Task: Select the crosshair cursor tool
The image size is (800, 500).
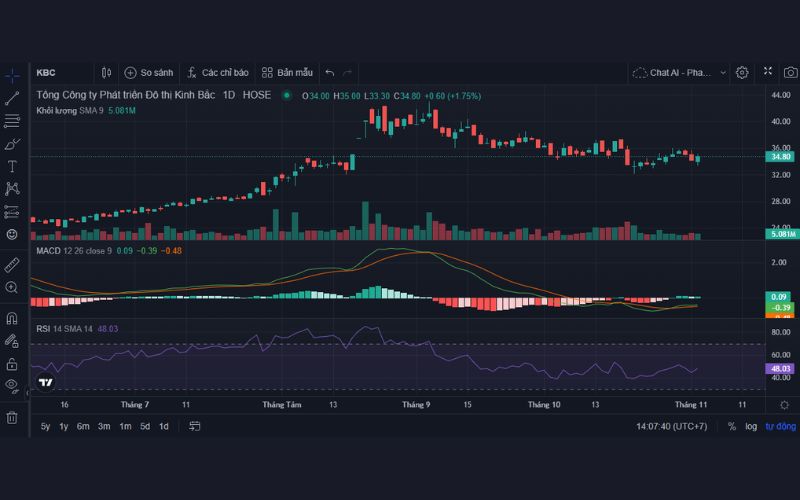Action: (12, 75)
